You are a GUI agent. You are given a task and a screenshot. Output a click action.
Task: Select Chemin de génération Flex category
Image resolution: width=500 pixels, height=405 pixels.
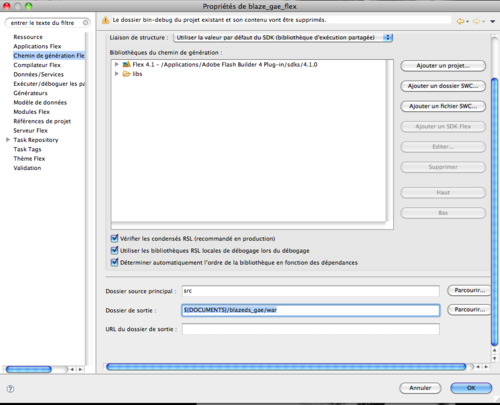[x=49, y=56]
